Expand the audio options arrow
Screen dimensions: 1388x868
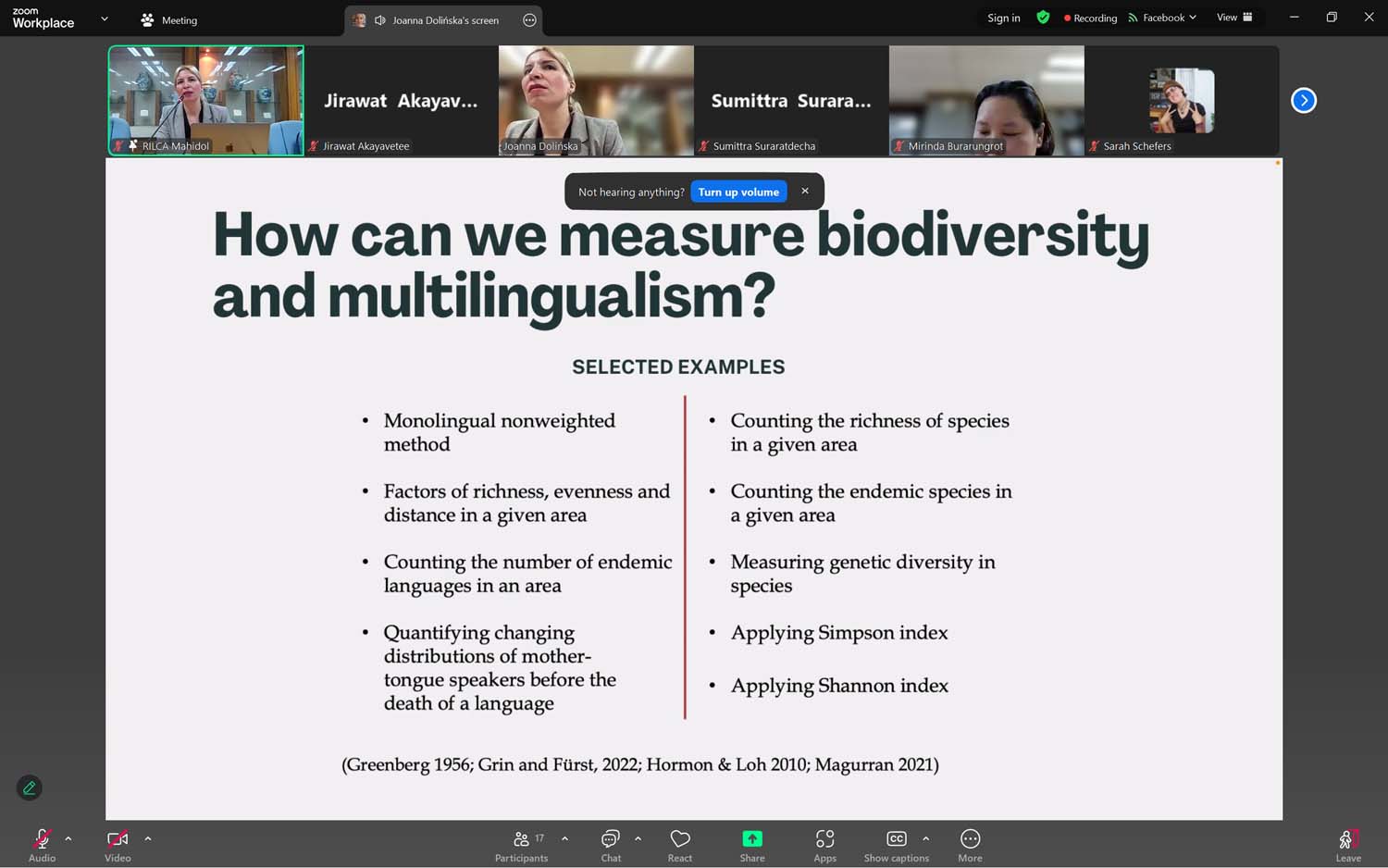(x=68, y=838)
